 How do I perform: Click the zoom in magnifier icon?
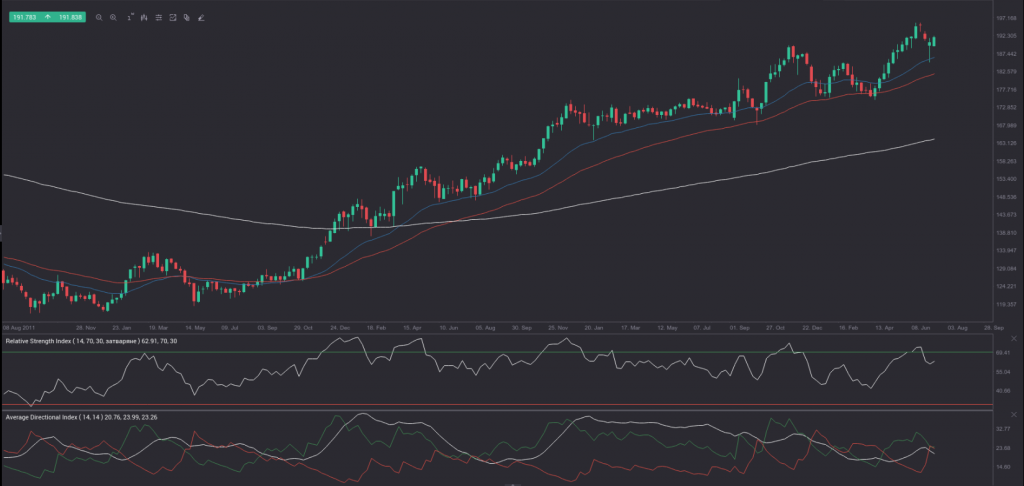tap(113, 18)
